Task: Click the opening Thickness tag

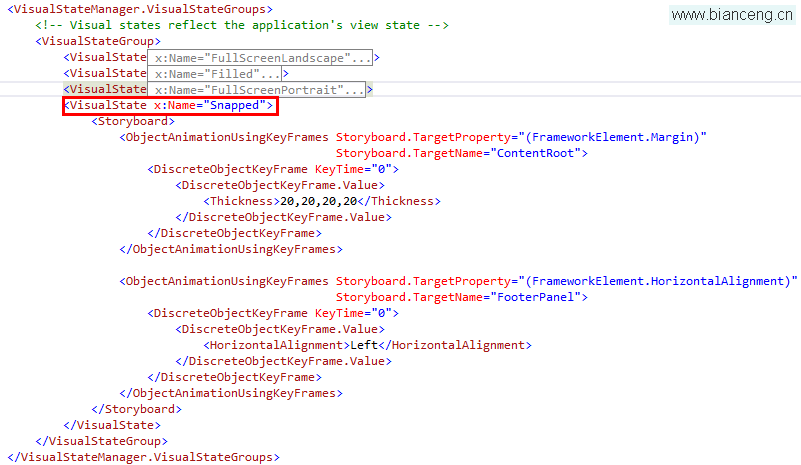Action: [242, 201]
